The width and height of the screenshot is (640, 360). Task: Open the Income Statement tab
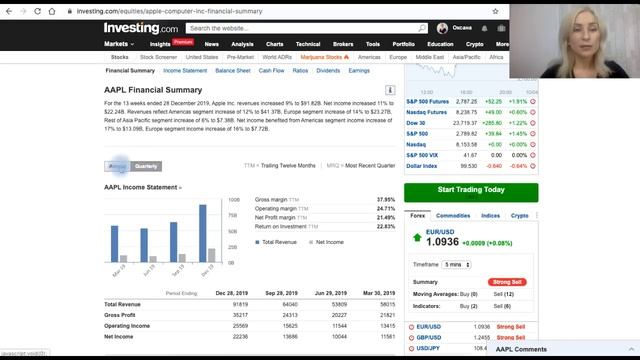[x=185, y=71]
